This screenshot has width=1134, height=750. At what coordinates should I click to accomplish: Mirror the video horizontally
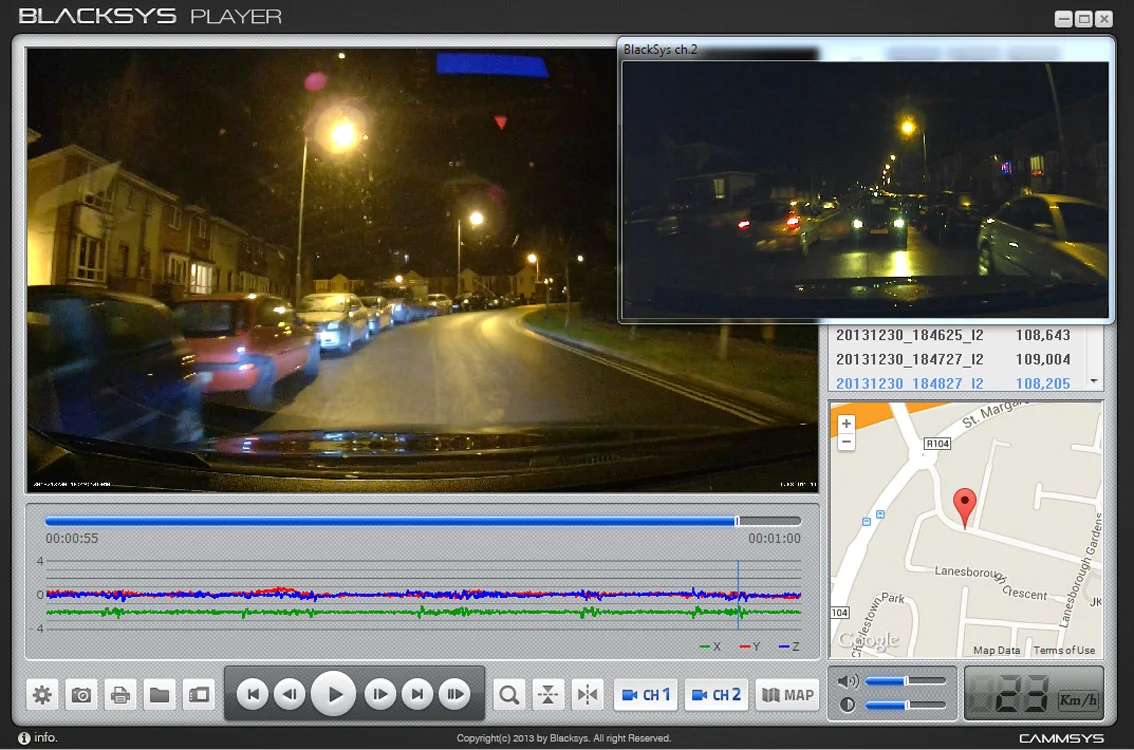[x=587, y=695]
